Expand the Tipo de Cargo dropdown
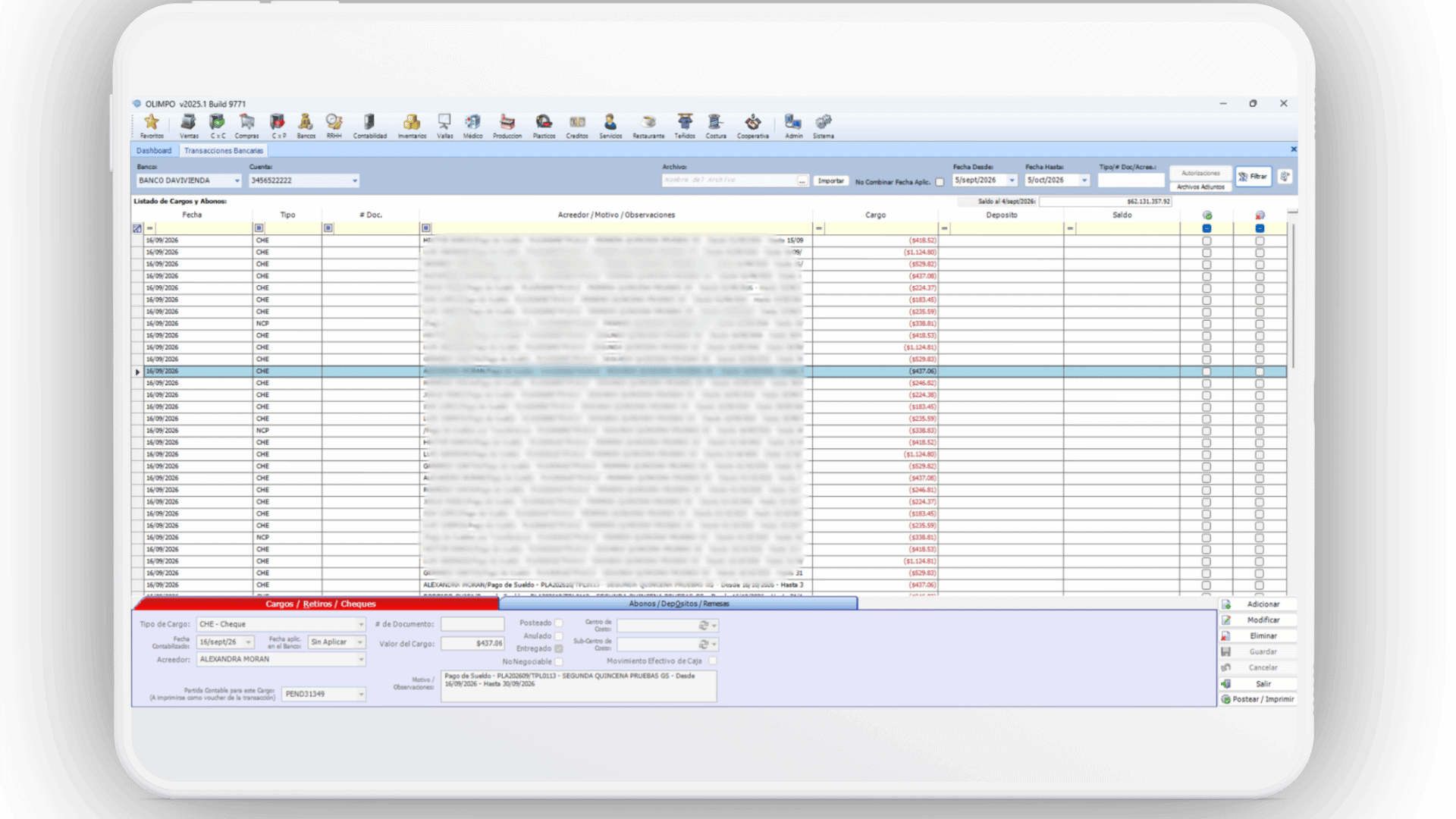Image resolution: width=1456 pixels, height=819 pixels. pyautogui.click(x=361, y=625)
